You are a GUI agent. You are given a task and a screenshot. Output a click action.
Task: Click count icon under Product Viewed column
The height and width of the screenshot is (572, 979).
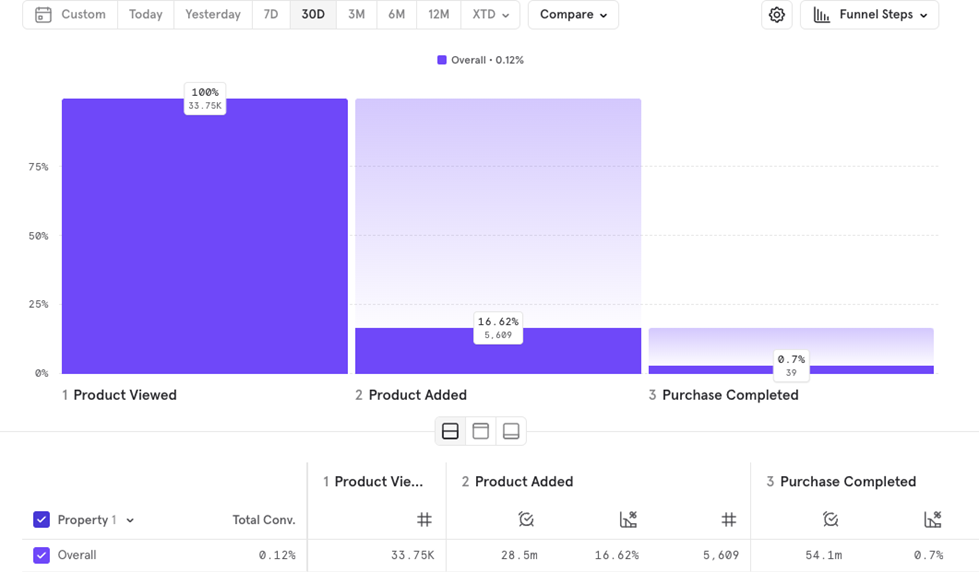424,519
